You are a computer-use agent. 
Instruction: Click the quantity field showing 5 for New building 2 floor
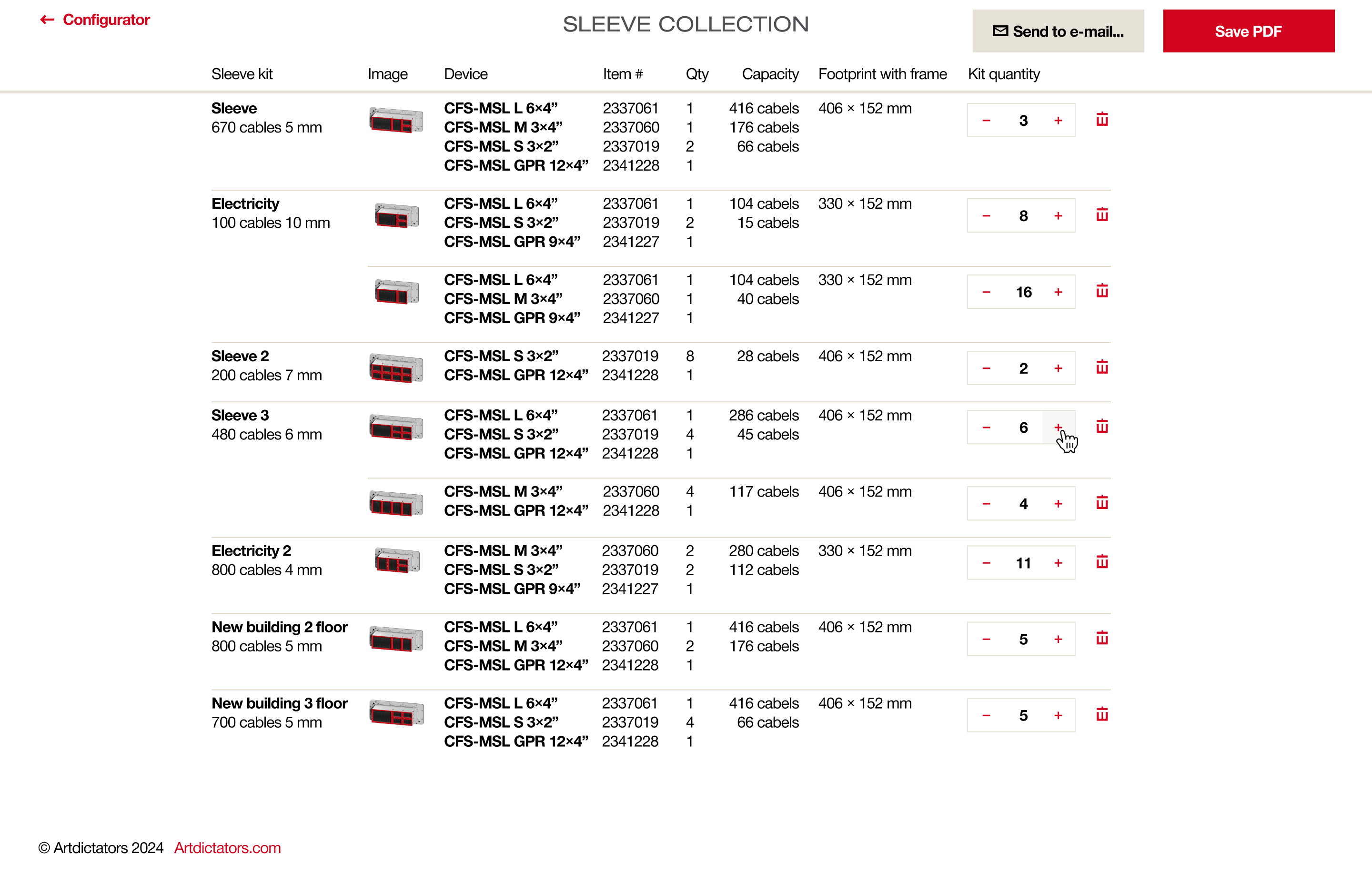pyautogui.click(x=1023, y=639)
